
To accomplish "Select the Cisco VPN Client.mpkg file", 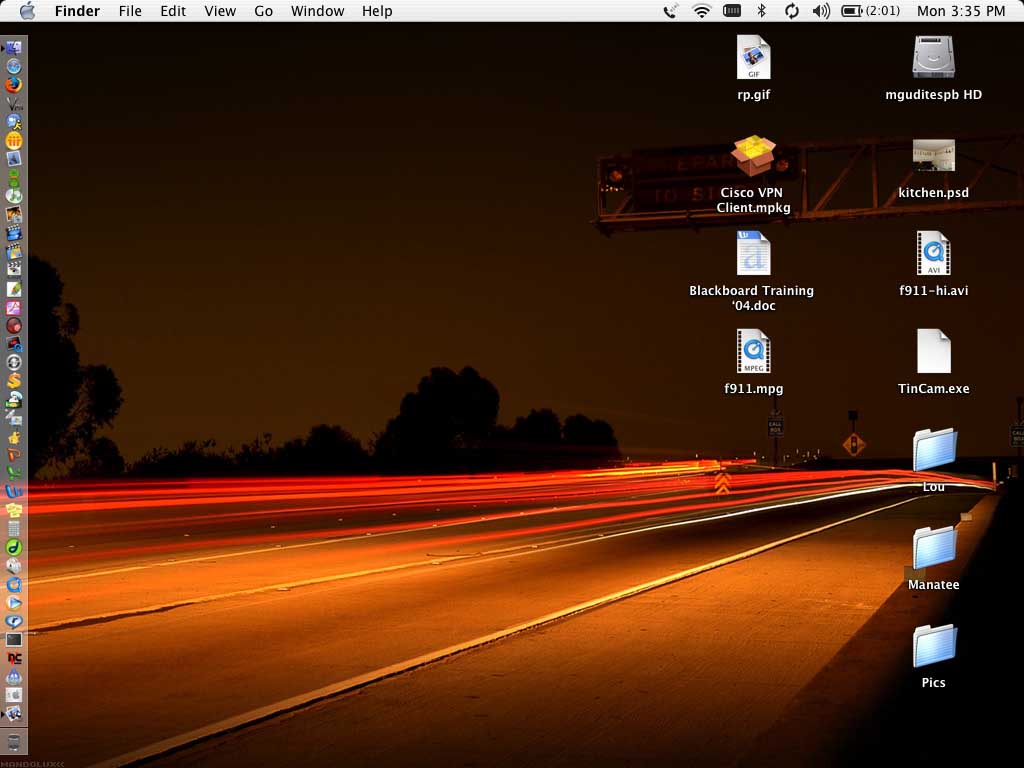I will tap(753, 156).
